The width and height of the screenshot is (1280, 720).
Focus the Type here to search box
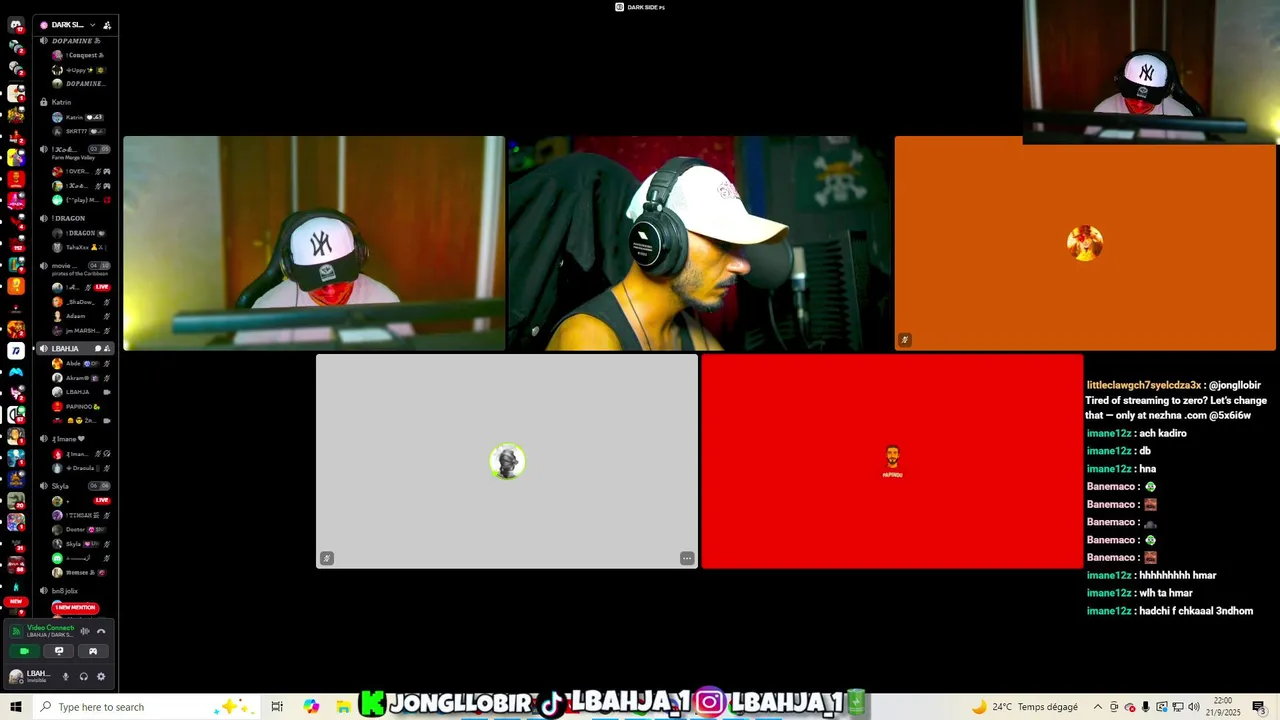(146, 707)
